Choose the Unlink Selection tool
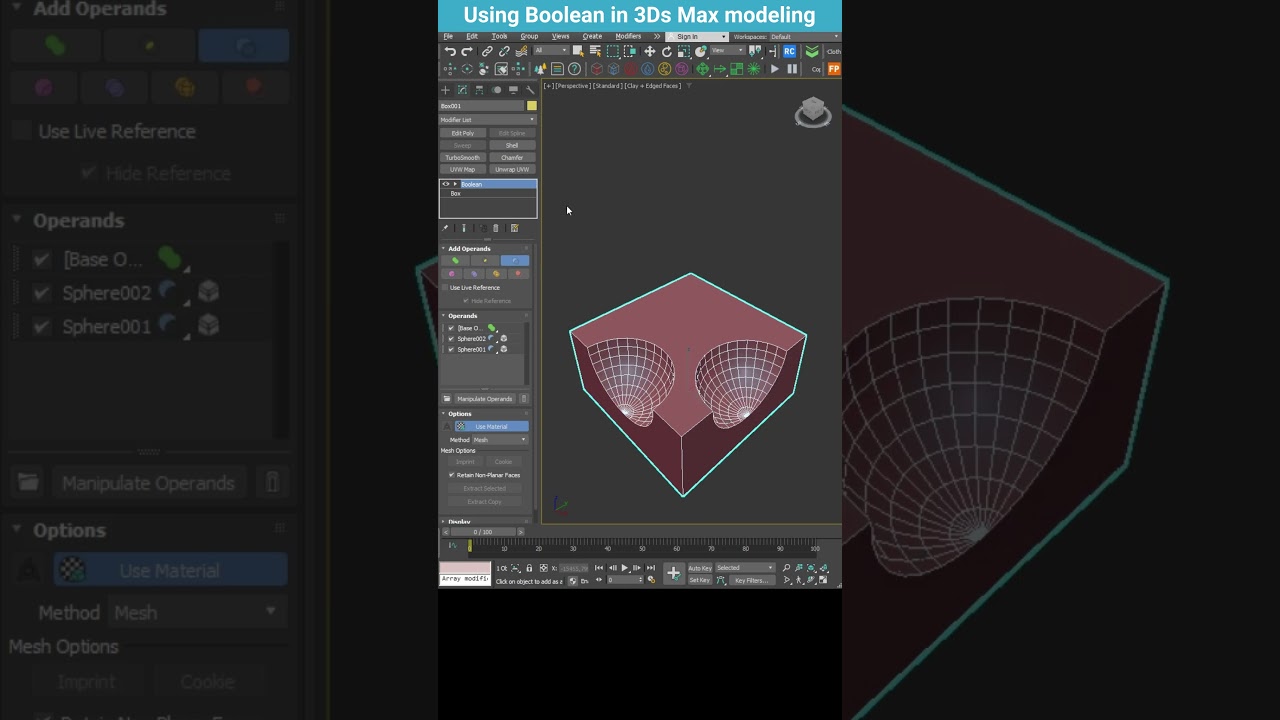Image resolution: width=1280 pixels, height=720 pixels. [x=504, y=51]
